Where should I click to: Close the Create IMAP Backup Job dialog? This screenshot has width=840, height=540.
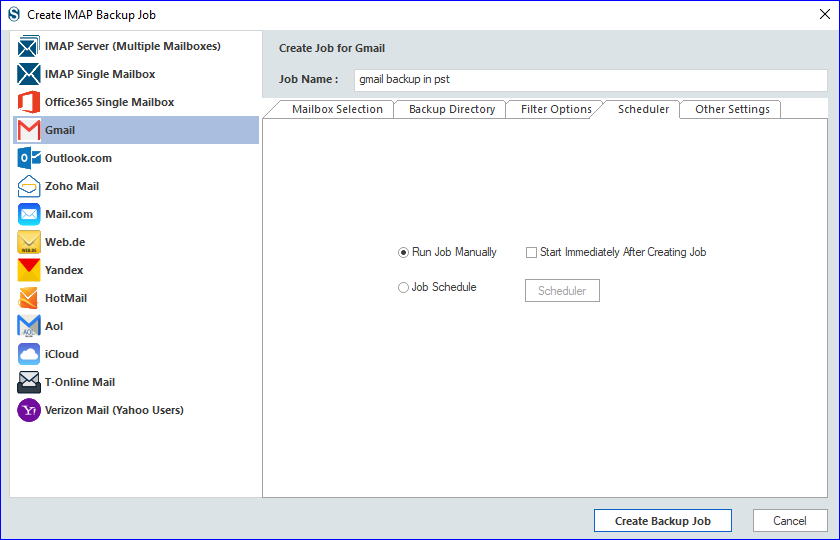tap(825, 14)
